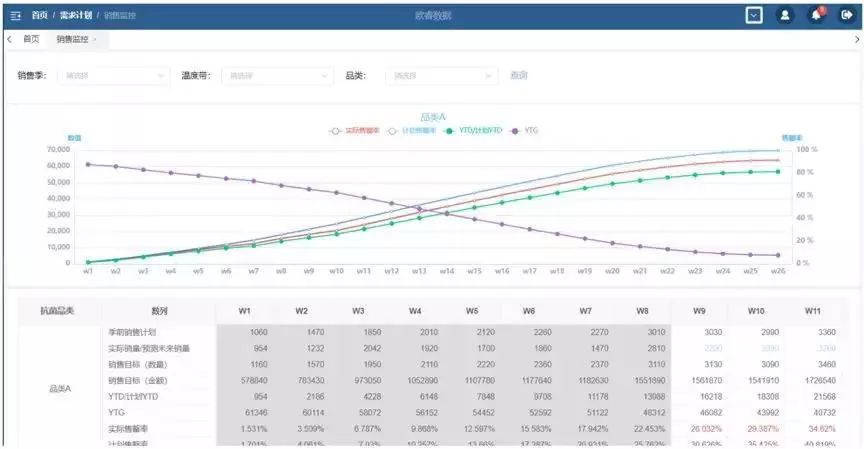This screenshot has width=864, height=449.
Task: Open the notification bell
Action: (816, 15)
